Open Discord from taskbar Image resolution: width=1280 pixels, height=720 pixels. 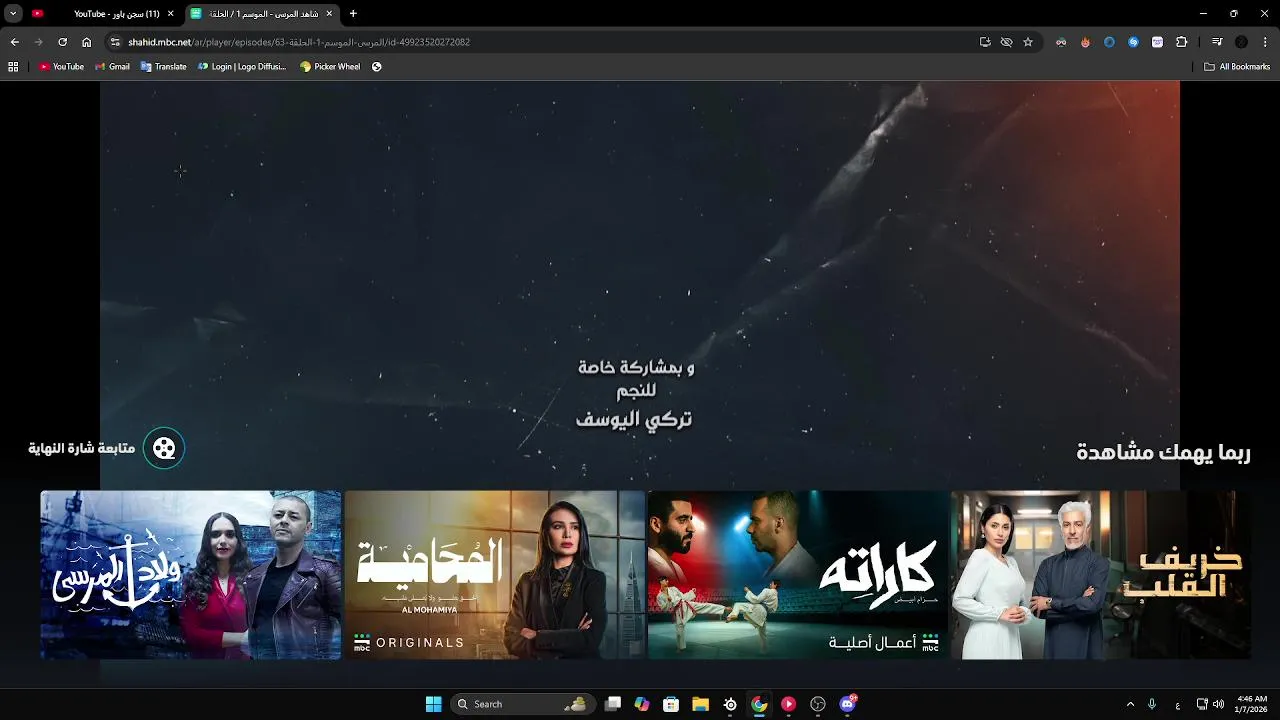[848, 704]
